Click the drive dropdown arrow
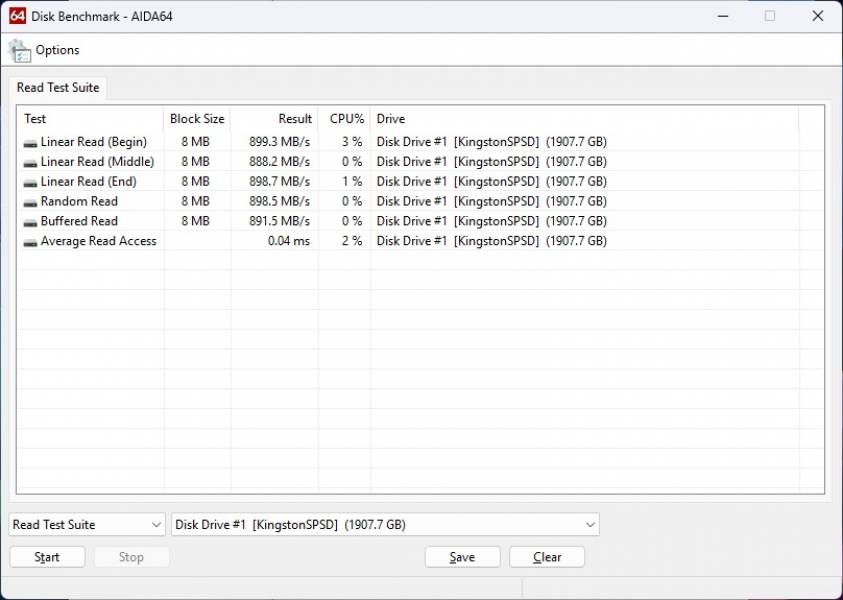Image resolution: width=843 pixels, height=600 pixels. 589,524
